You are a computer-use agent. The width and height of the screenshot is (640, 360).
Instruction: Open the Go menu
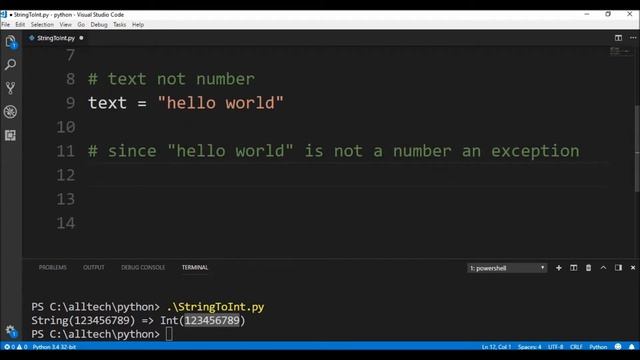click(x=81, y=24)
